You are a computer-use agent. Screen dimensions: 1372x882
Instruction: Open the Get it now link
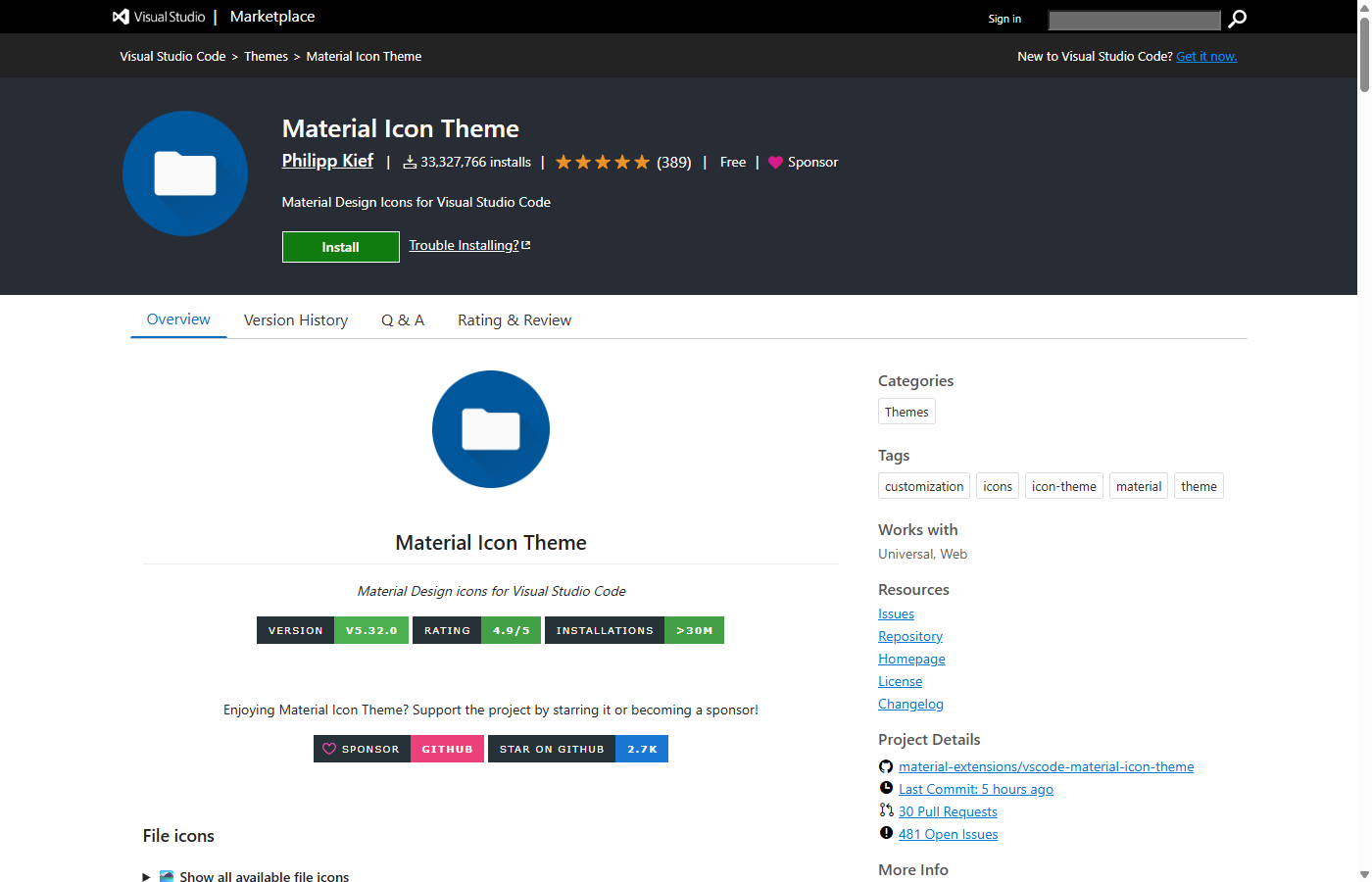[1206, 56]
